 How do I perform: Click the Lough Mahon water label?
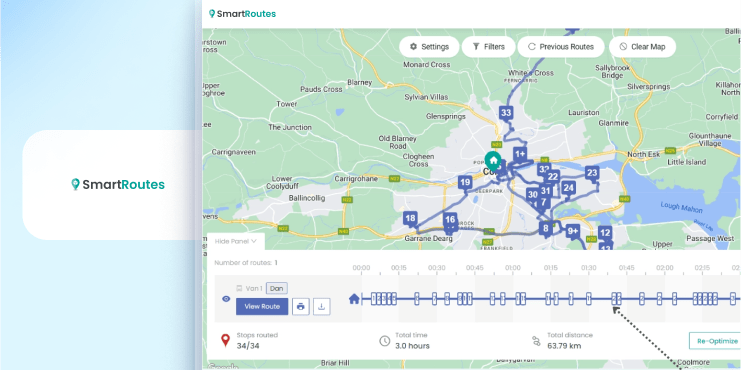pos(682,207)
